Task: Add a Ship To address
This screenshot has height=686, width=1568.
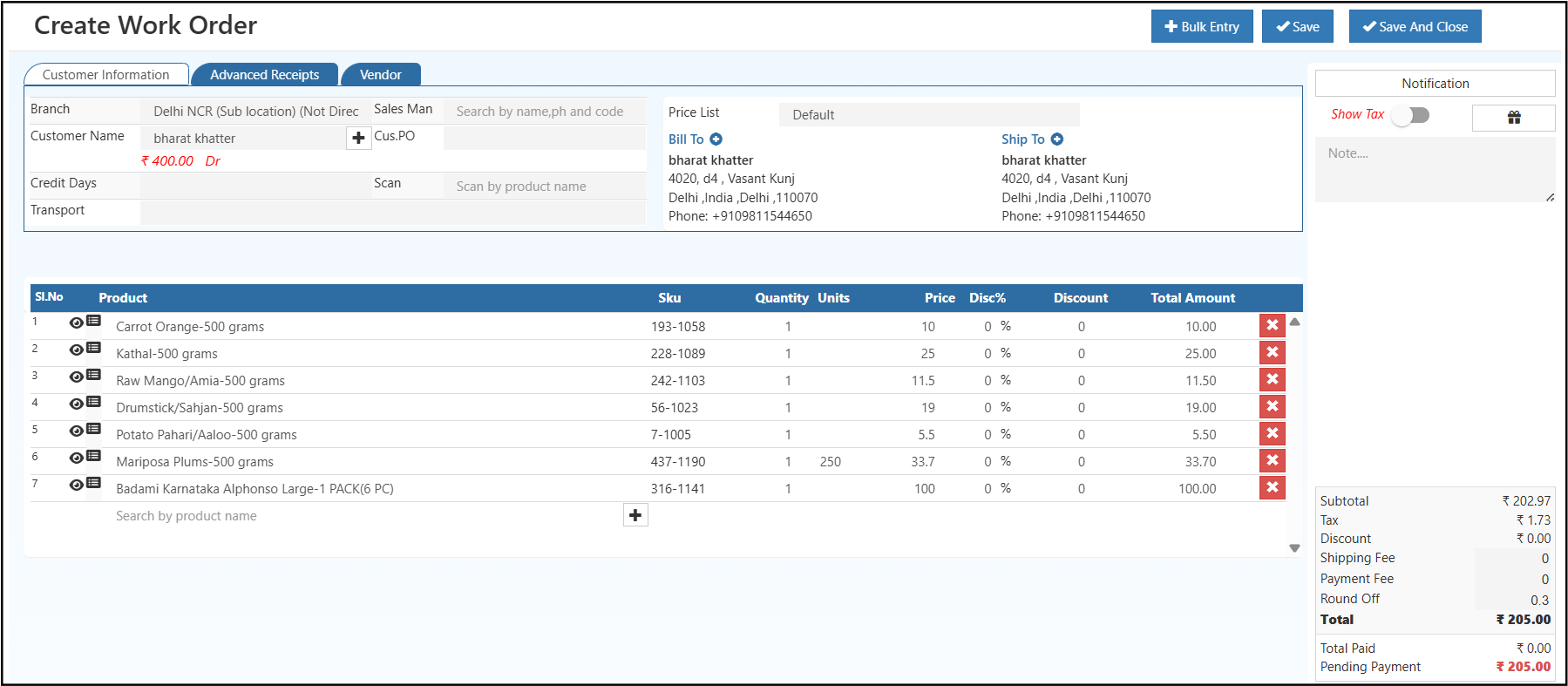Action: tap(1056, 139)
